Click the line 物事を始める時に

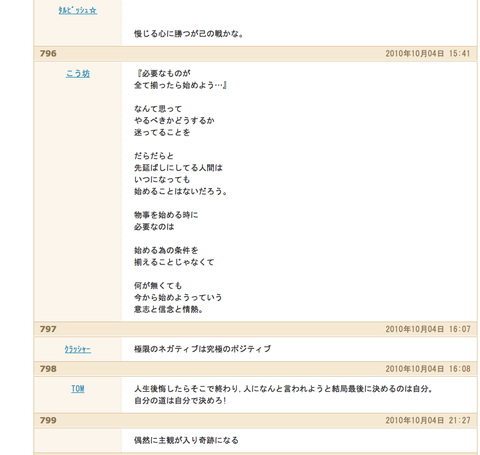click(x=166, y=215)
